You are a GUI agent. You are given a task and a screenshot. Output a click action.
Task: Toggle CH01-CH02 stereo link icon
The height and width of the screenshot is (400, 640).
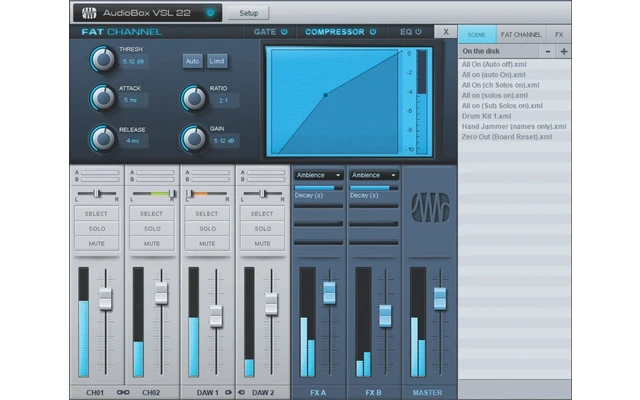click(123, 392)
